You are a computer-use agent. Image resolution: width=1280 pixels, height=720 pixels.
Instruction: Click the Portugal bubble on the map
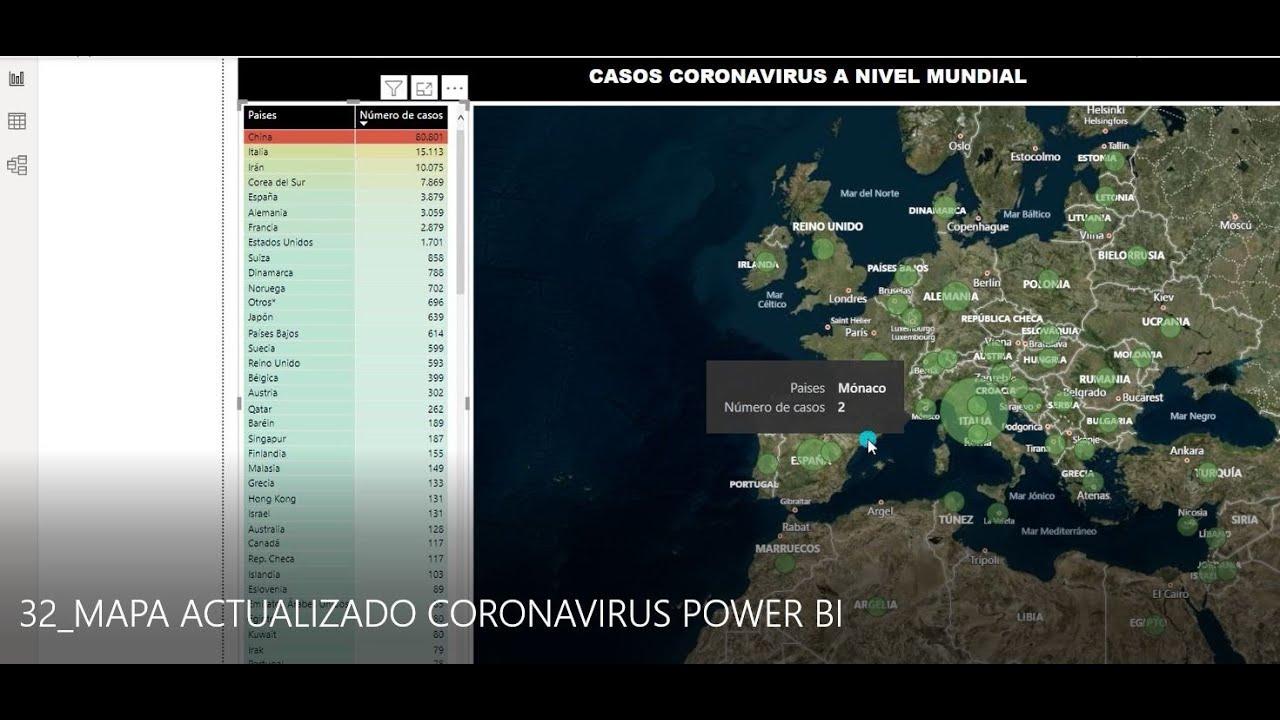point(766,464)
